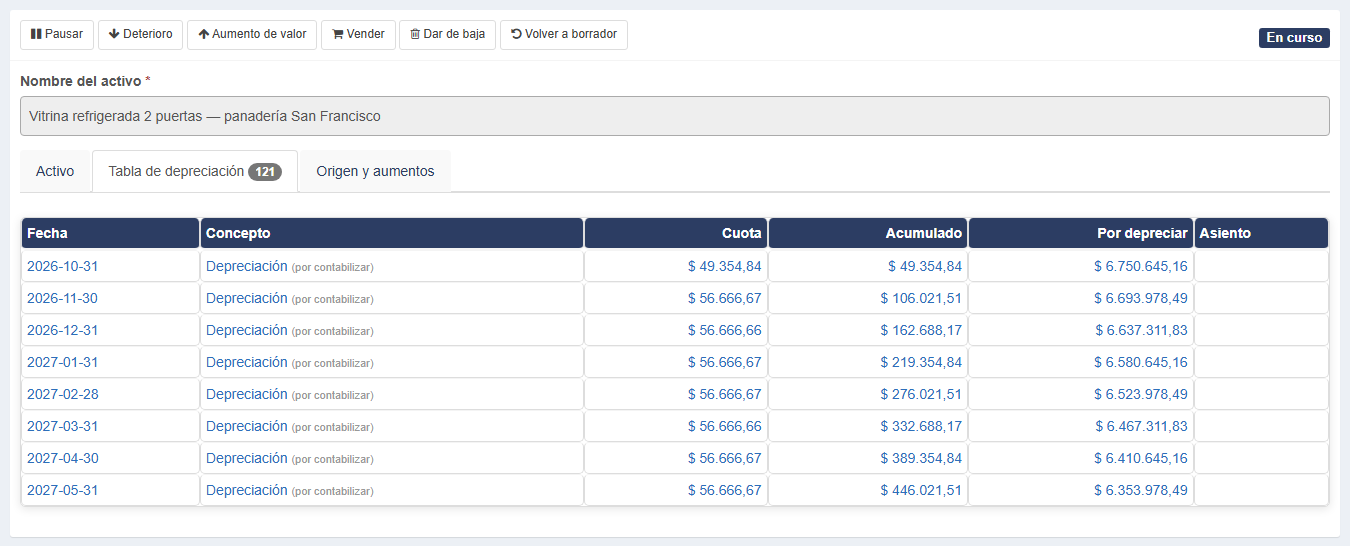Click the Deterioro button
This screenshot has width=1350, height=546.
pos(140,34)
